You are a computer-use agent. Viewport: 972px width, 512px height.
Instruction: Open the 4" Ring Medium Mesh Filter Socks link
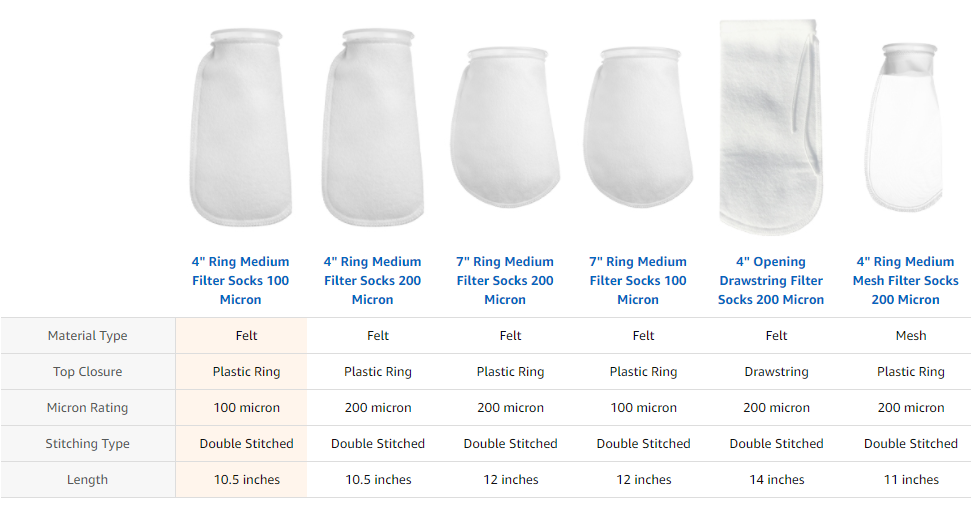[x=906, y=280]
